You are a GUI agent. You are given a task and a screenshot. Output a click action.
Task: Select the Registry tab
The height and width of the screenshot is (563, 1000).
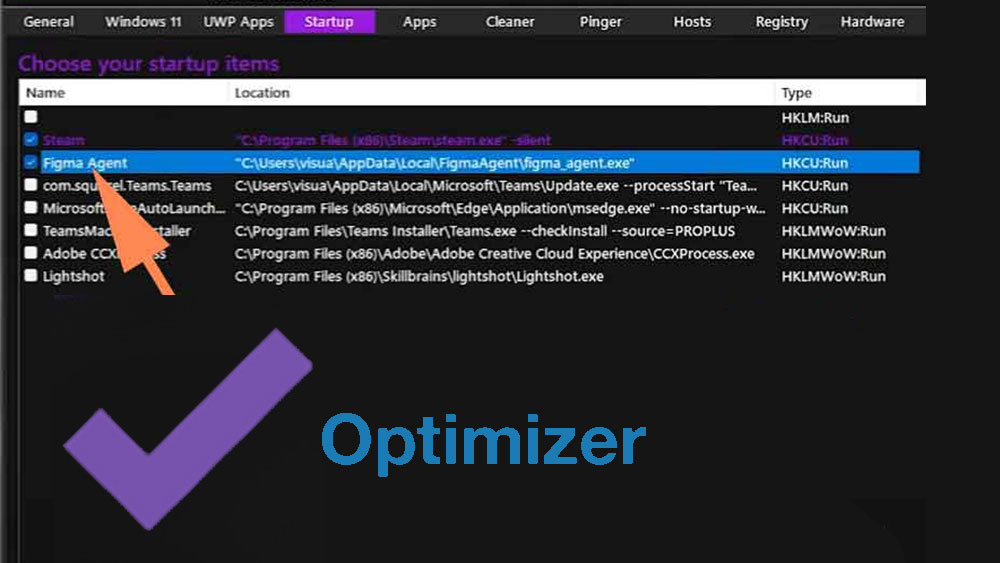pyautogui.click(x=782, y=22)
